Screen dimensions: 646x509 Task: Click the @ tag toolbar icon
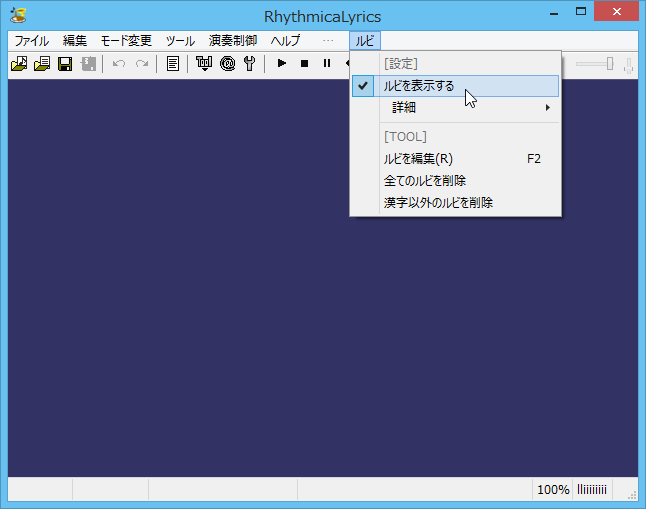(227, 63)
